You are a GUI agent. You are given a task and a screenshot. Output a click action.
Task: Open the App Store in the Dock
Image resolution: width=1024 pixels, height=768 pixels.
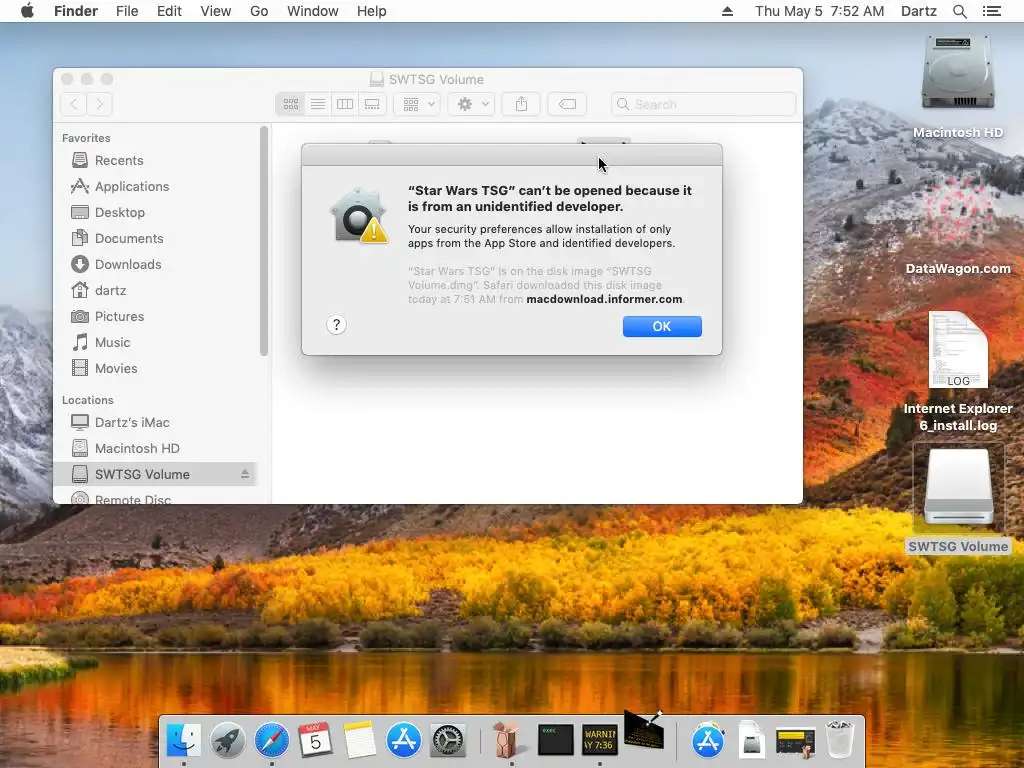404,741
